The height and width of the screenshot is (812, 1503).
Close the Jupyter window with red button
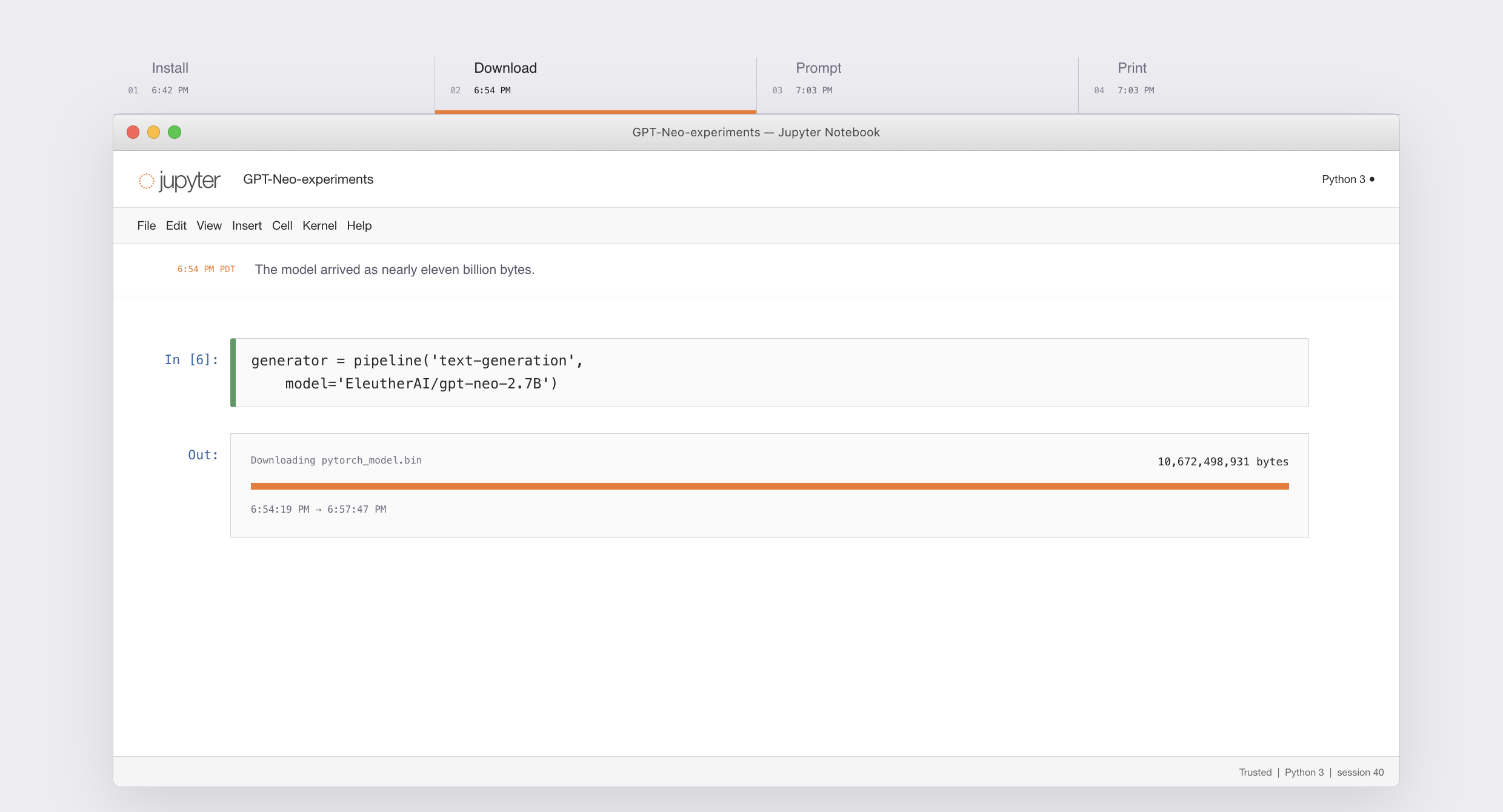(x=133, y=132)
